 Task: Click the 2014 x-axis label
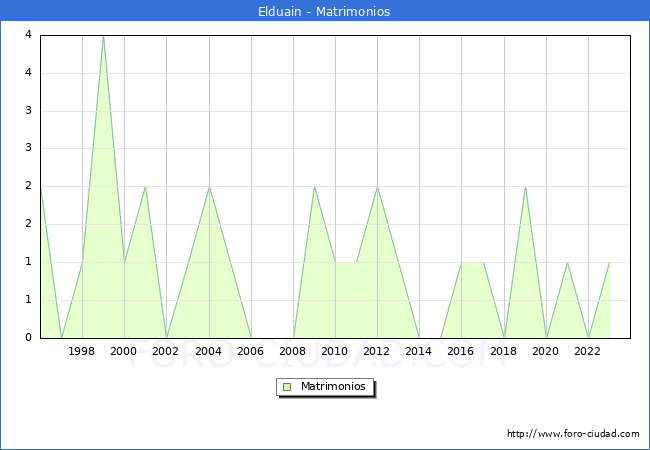pyautogui.click(x=418, y=351)
